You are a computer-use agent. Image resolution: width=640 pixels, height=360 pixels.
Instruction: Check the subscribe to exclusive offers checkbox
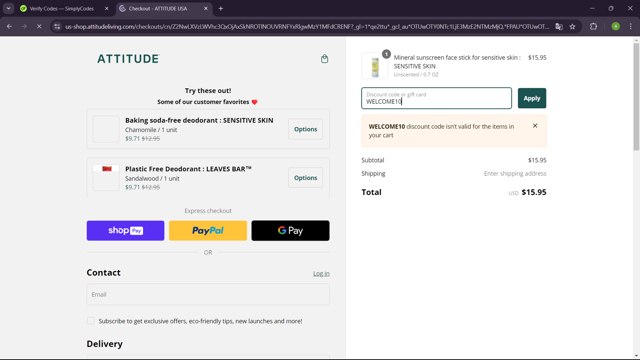tap(91, 321)
